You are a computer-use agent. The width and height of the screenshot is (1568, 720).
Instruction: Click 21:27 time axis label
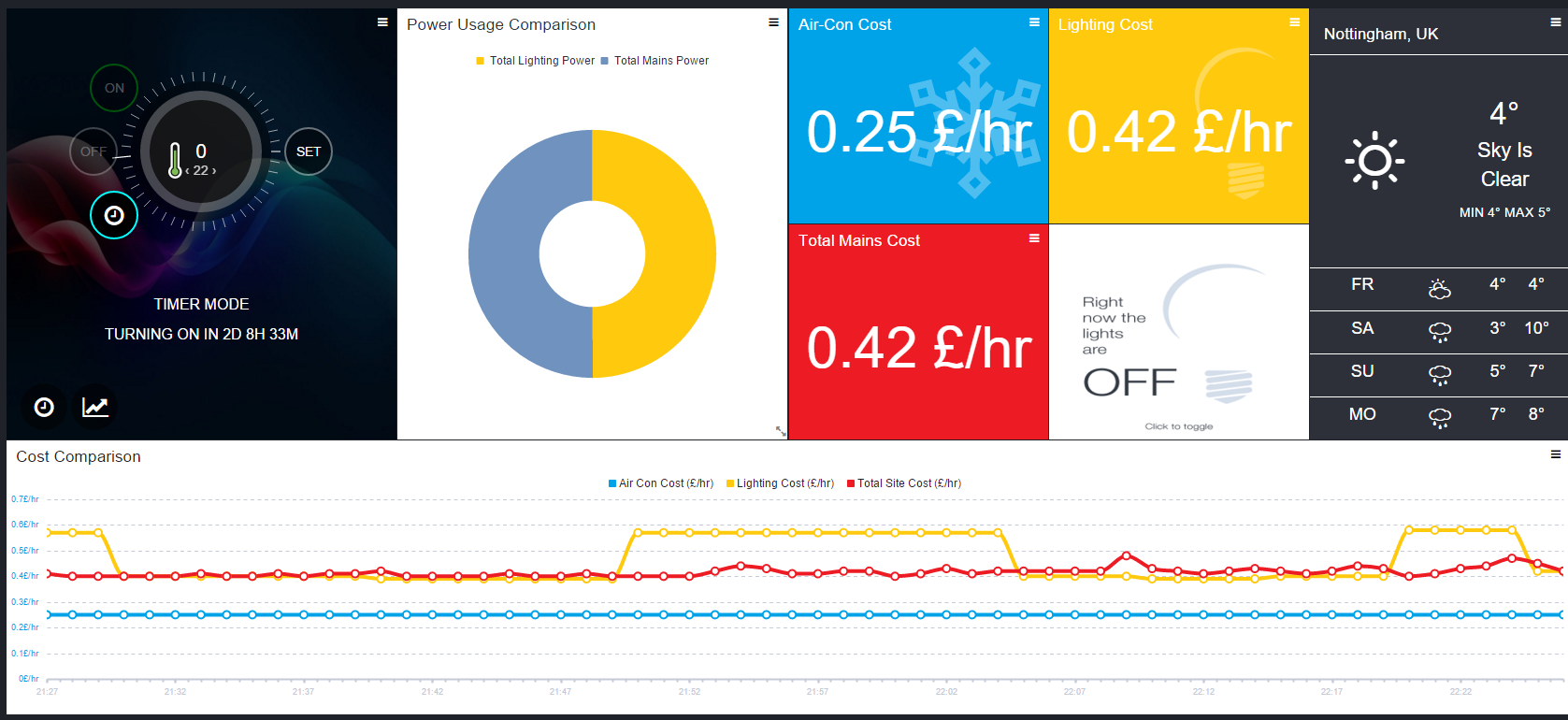47,692
